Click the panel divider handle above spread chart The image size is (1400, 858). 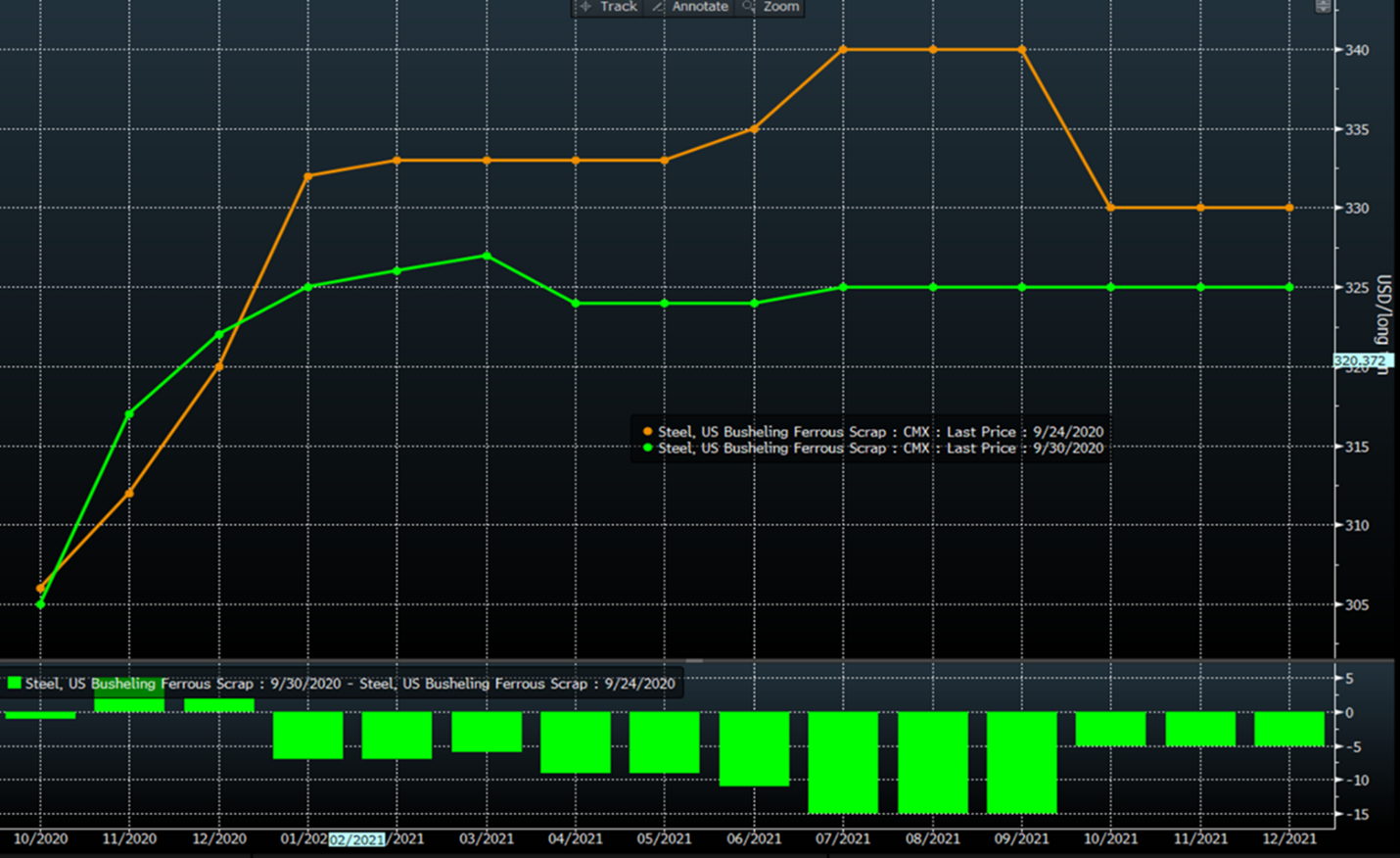(694, 661)
